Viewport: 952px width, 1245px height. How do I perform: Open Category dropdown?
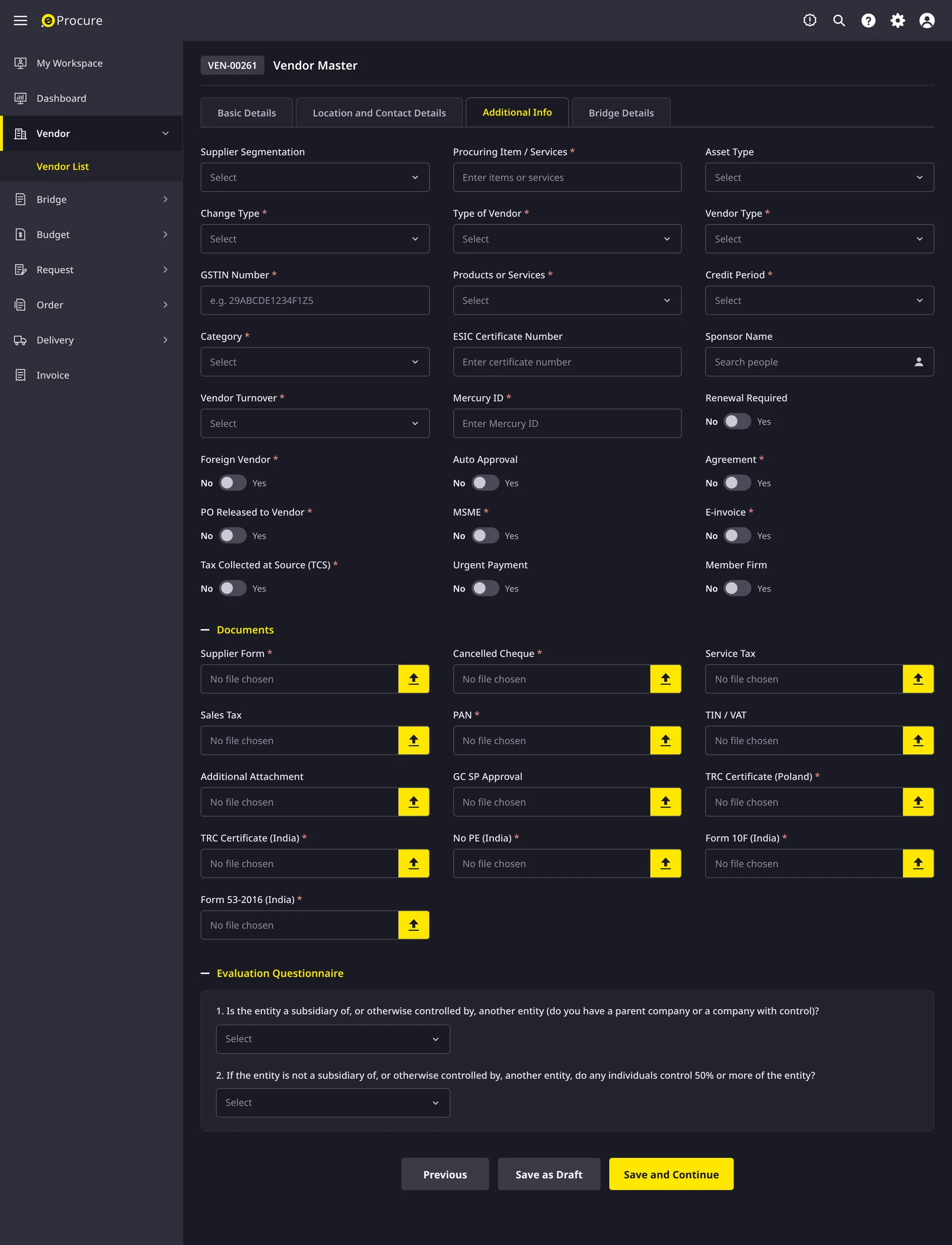(315, 362)
